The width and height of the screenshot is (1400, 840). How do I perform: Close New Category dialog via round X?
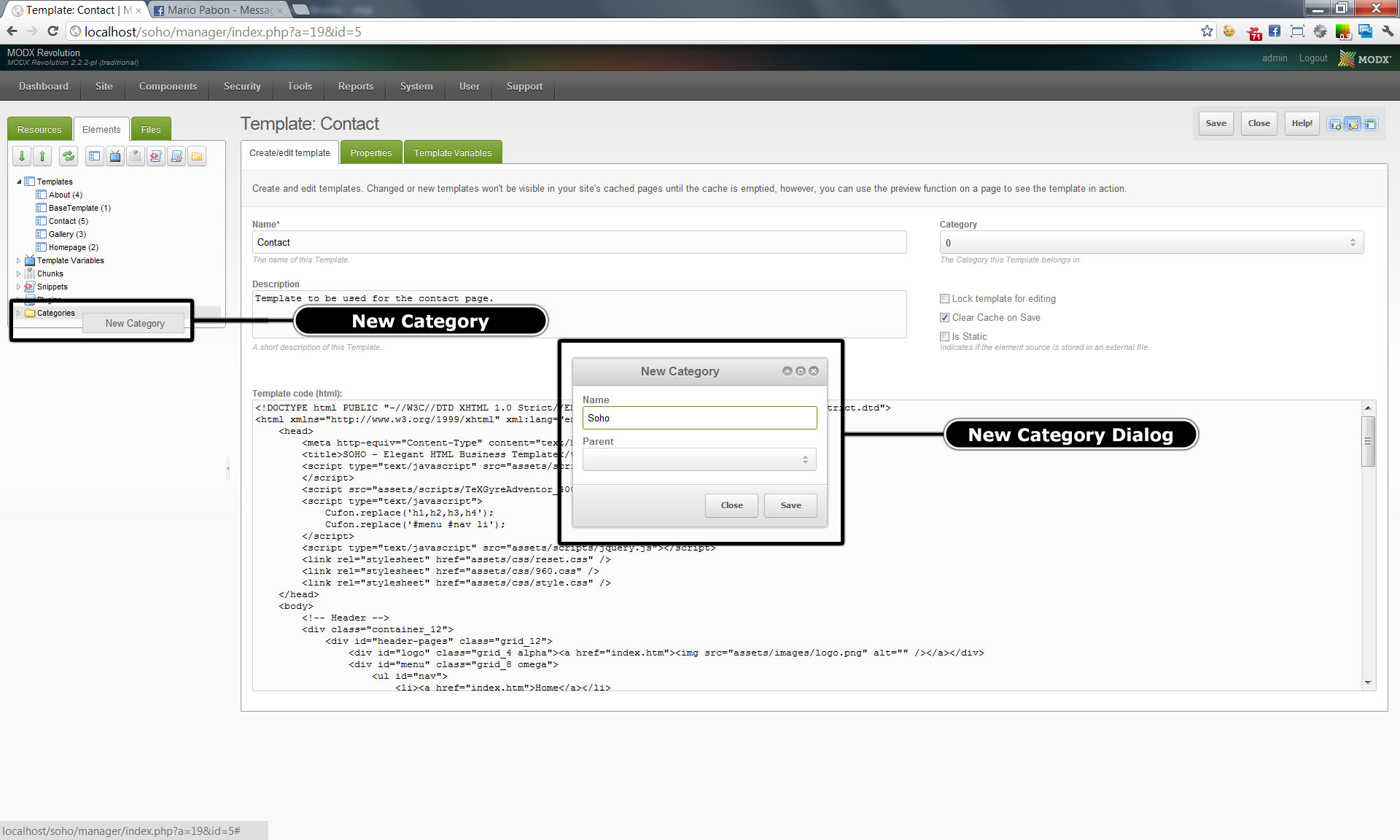[x=814, y=371]
